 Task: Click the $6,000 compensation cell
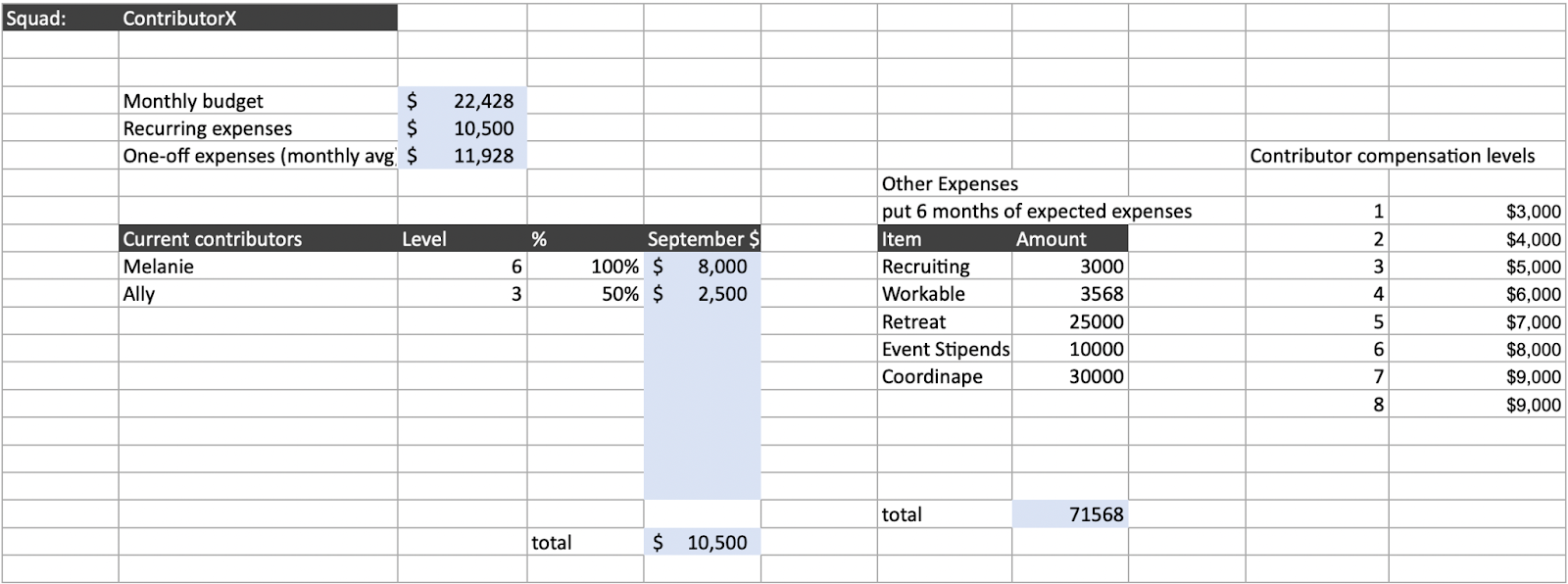[x=1477, y=294]
